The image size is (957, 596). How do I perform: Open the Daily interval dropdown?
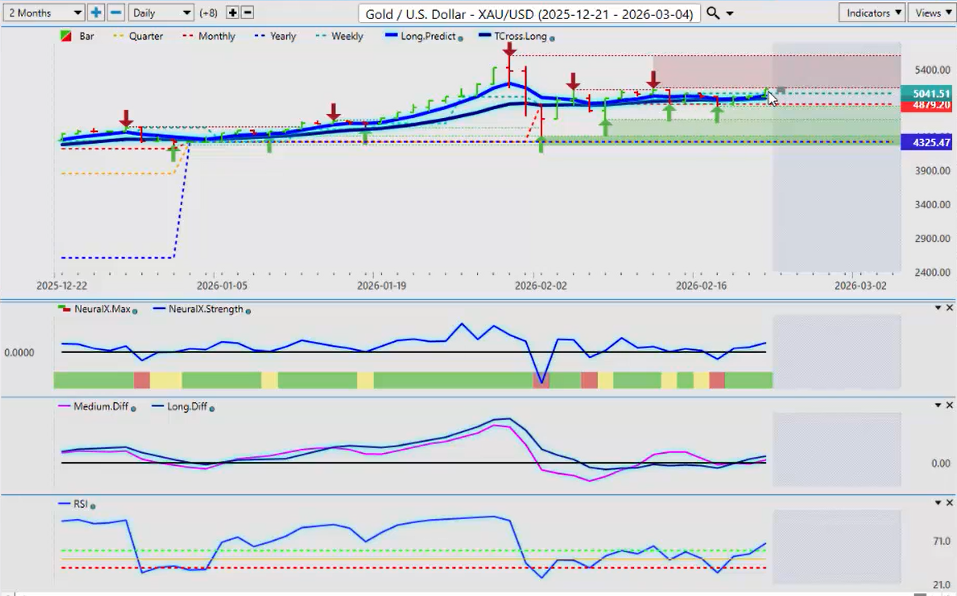click(160, 13)
